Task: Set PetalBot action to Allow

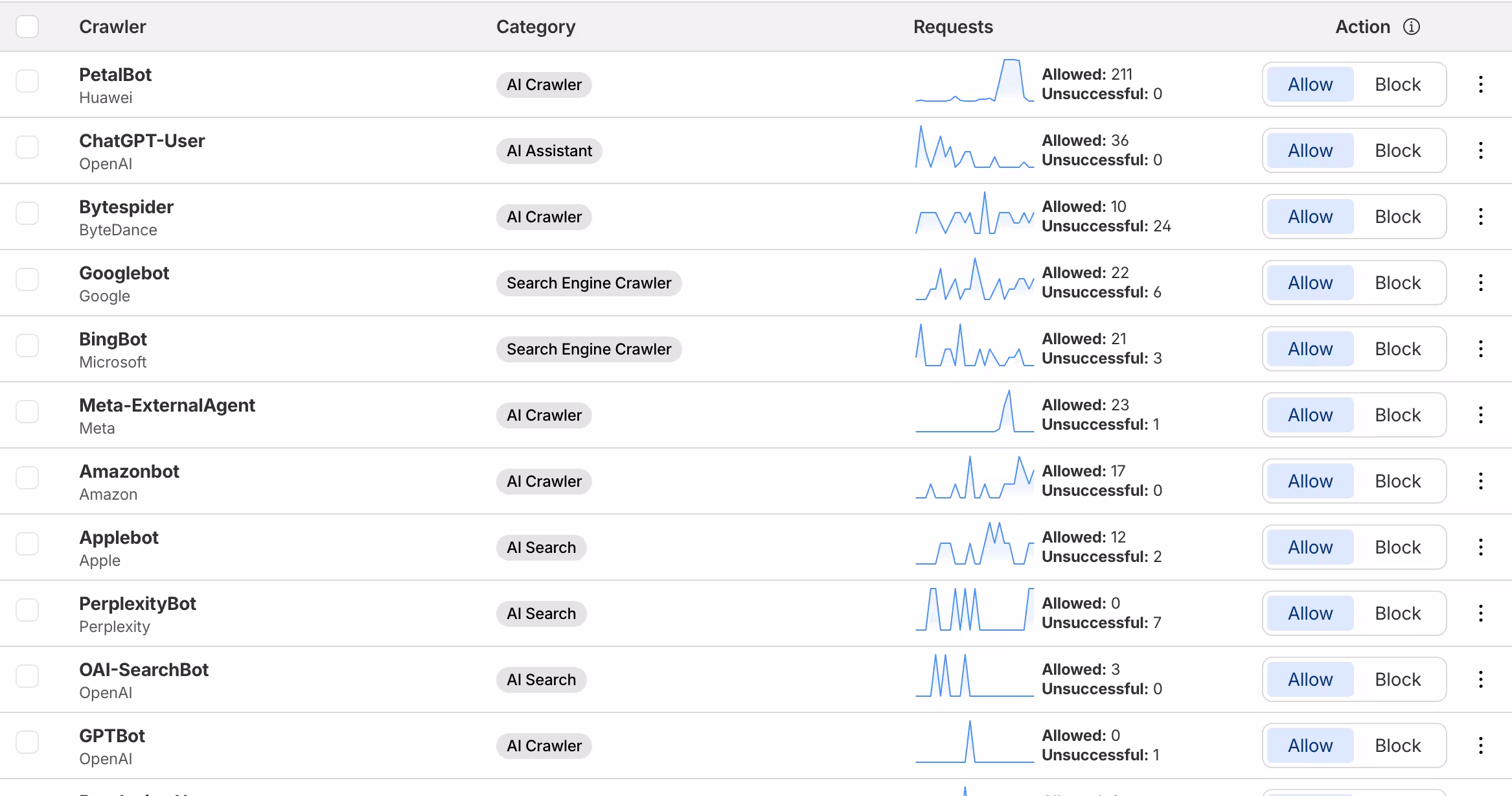Action: tap(1310, 84)
